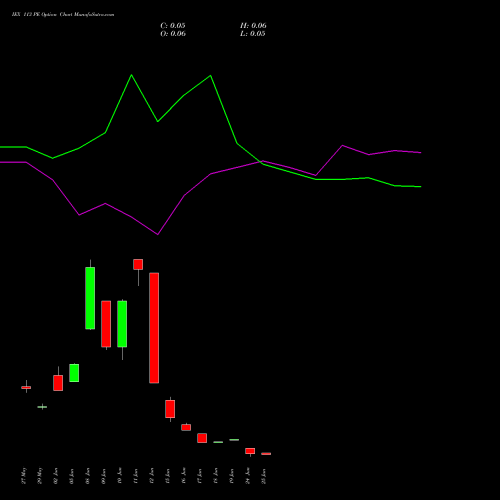Select the red candlestick above 02 Jun
This screenshot has width=500, height=500.
(58, 383)
